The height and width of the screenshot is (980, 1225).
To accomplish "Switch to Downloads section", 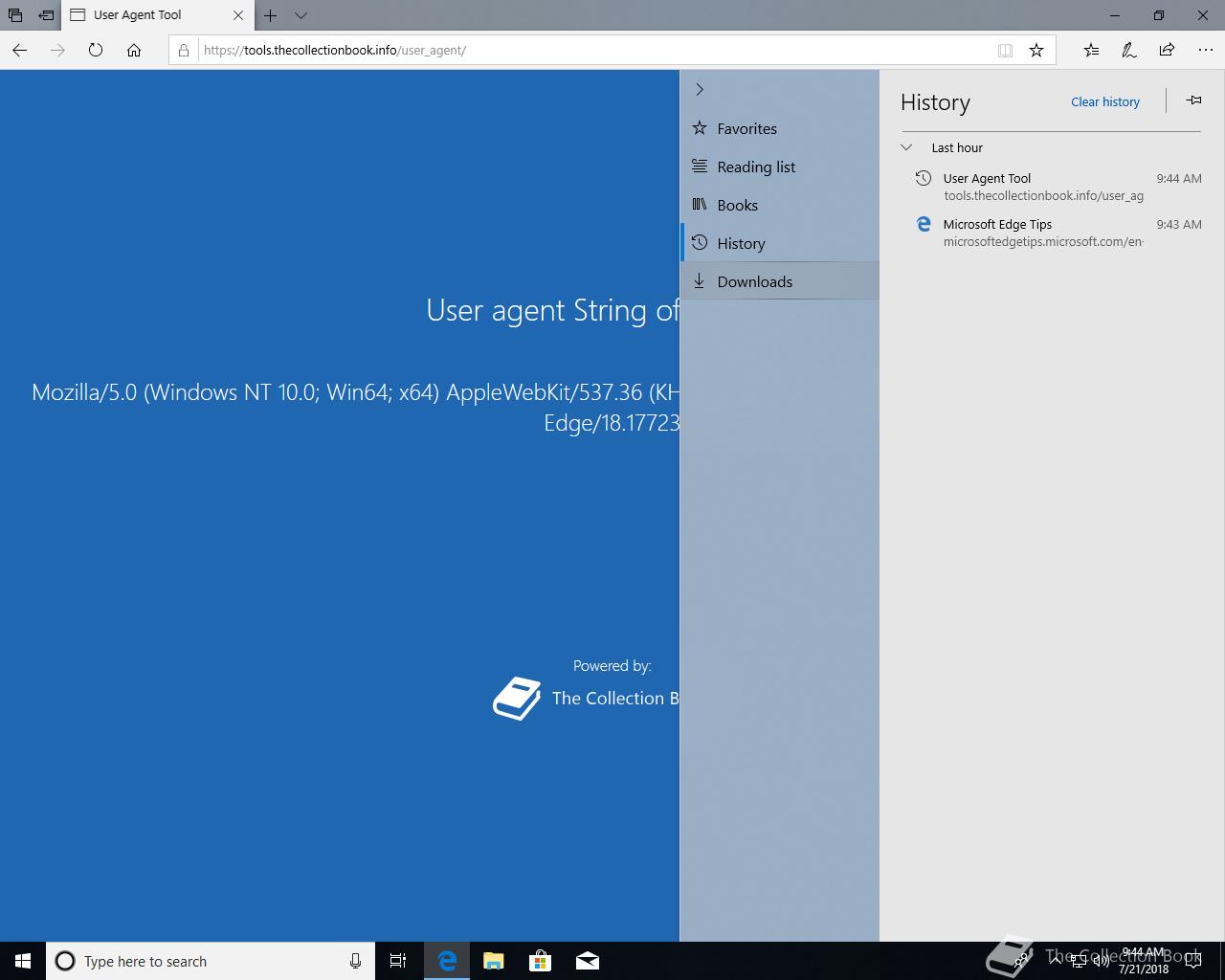I will (780, 281).
